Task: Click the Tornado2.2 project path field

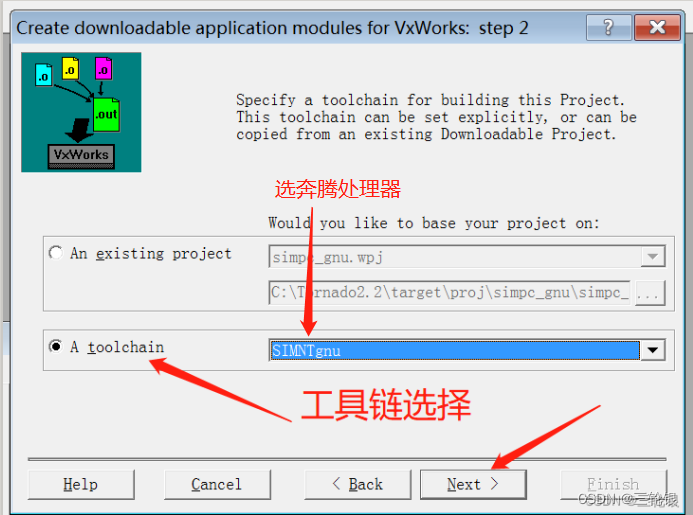Action: coord(449,293)
